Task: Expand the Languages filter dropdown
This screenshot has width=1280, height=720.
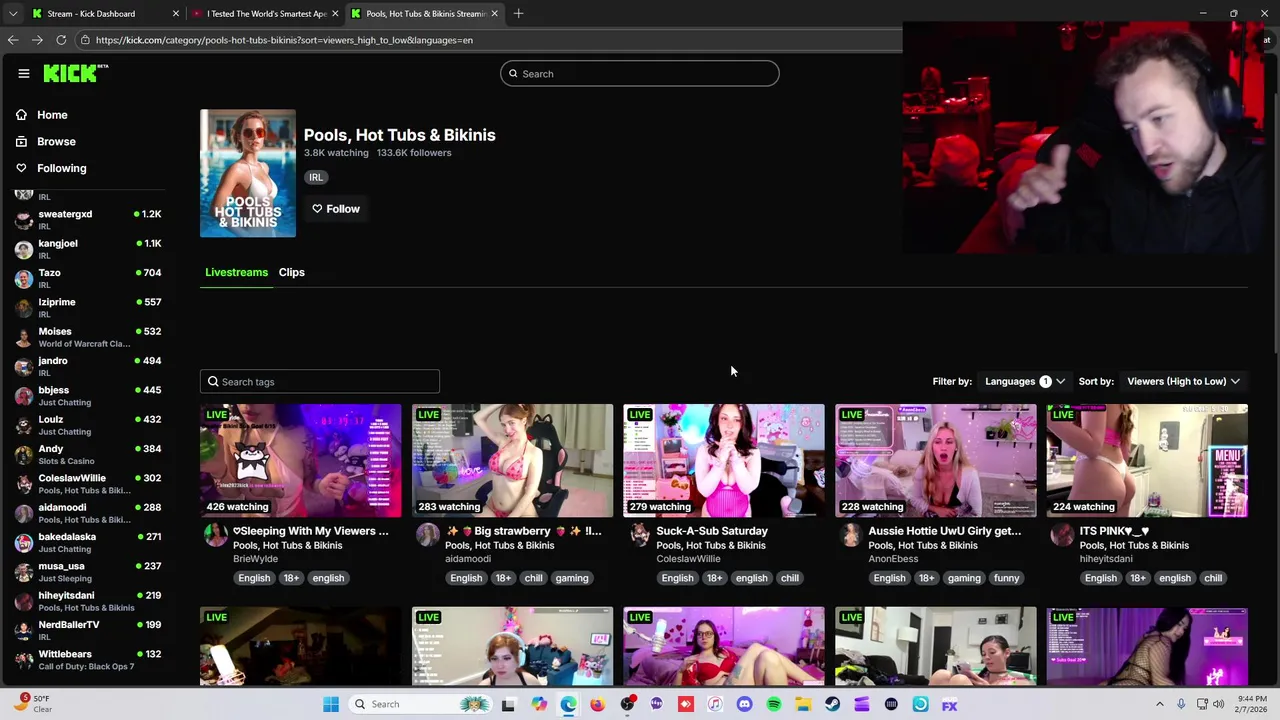Action: (1024, 381)
